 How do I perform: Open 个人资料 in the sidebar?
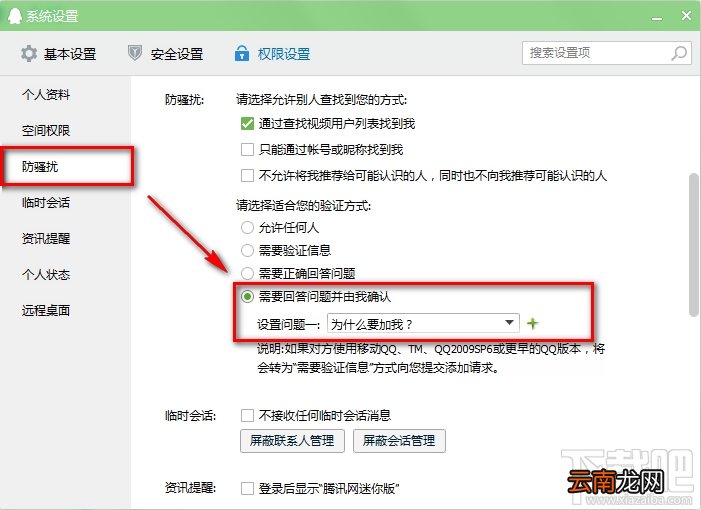[x=46, y=94]
